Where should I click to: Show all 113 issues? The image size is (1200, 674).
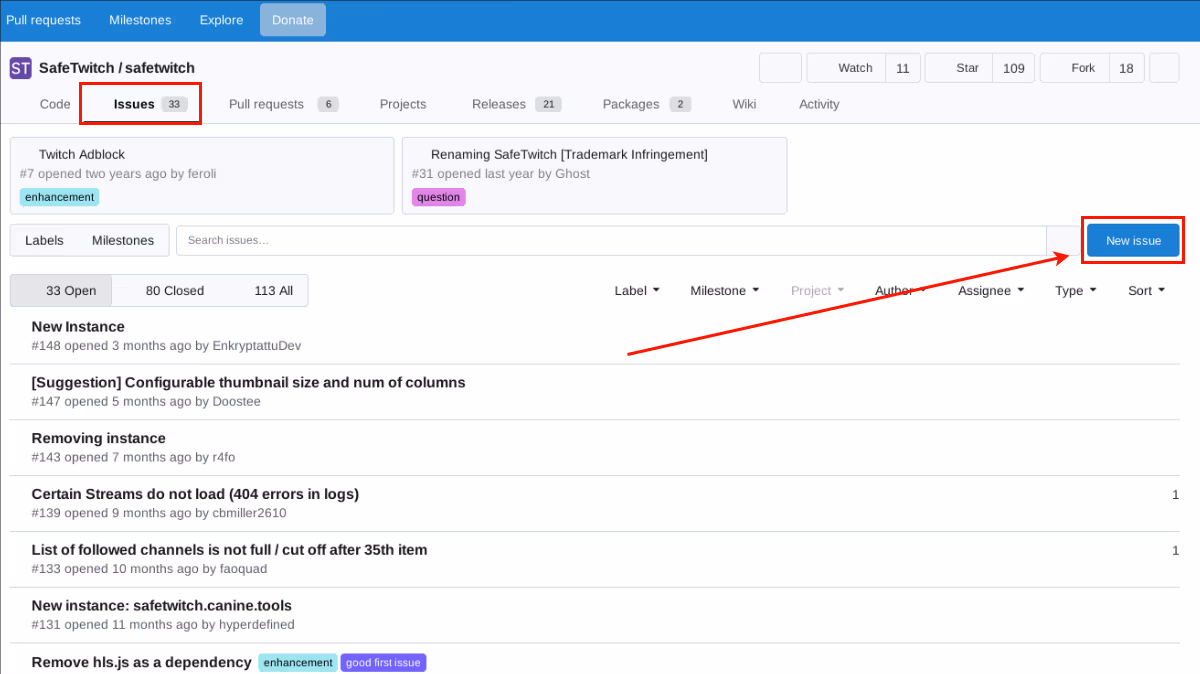click(x=273, y=290)
